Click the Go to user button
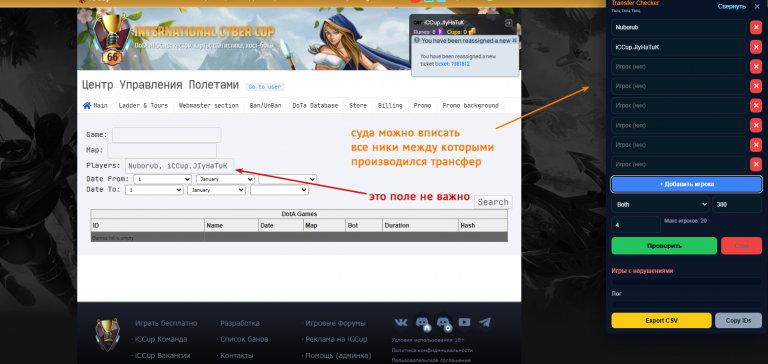 point(264,87)
